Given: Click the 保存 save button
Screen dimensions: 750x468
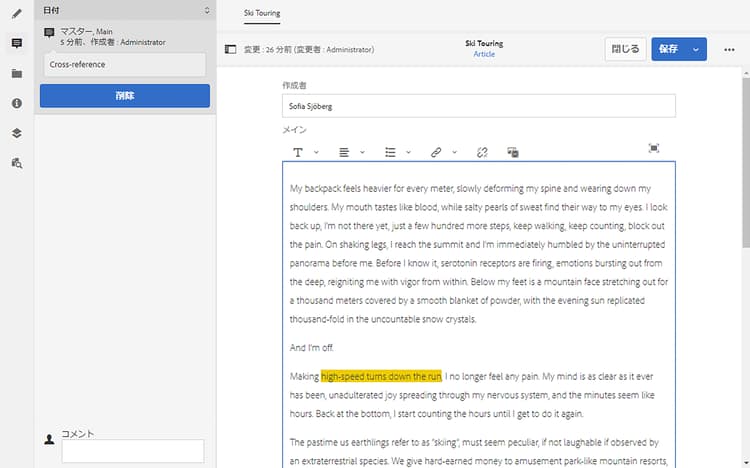Looking at the screenshot, I should click(669, 49).
